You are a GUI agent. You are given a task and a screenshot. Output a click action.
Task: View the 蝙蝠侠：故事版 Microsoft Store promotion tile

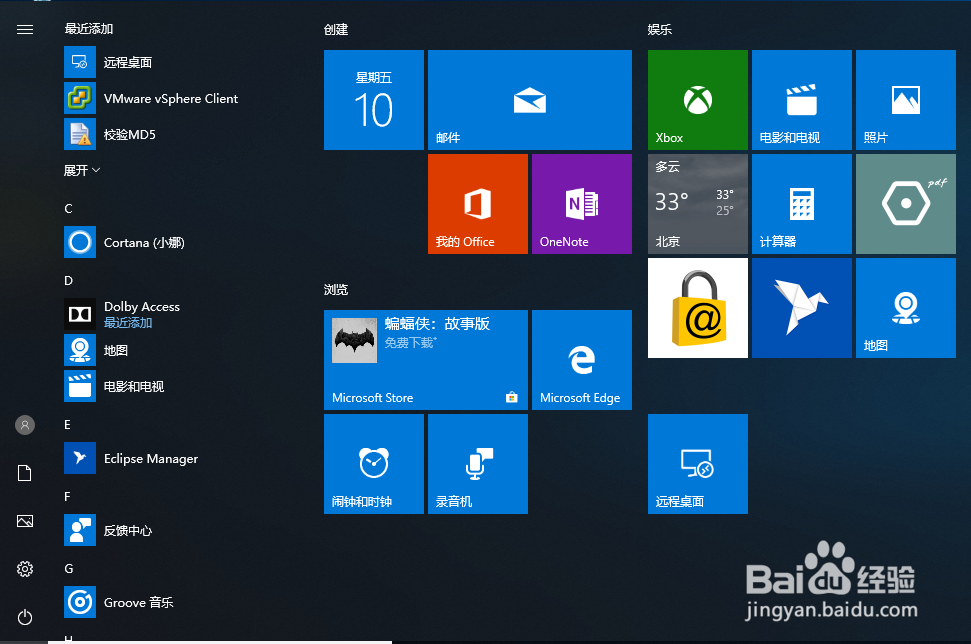425,360
